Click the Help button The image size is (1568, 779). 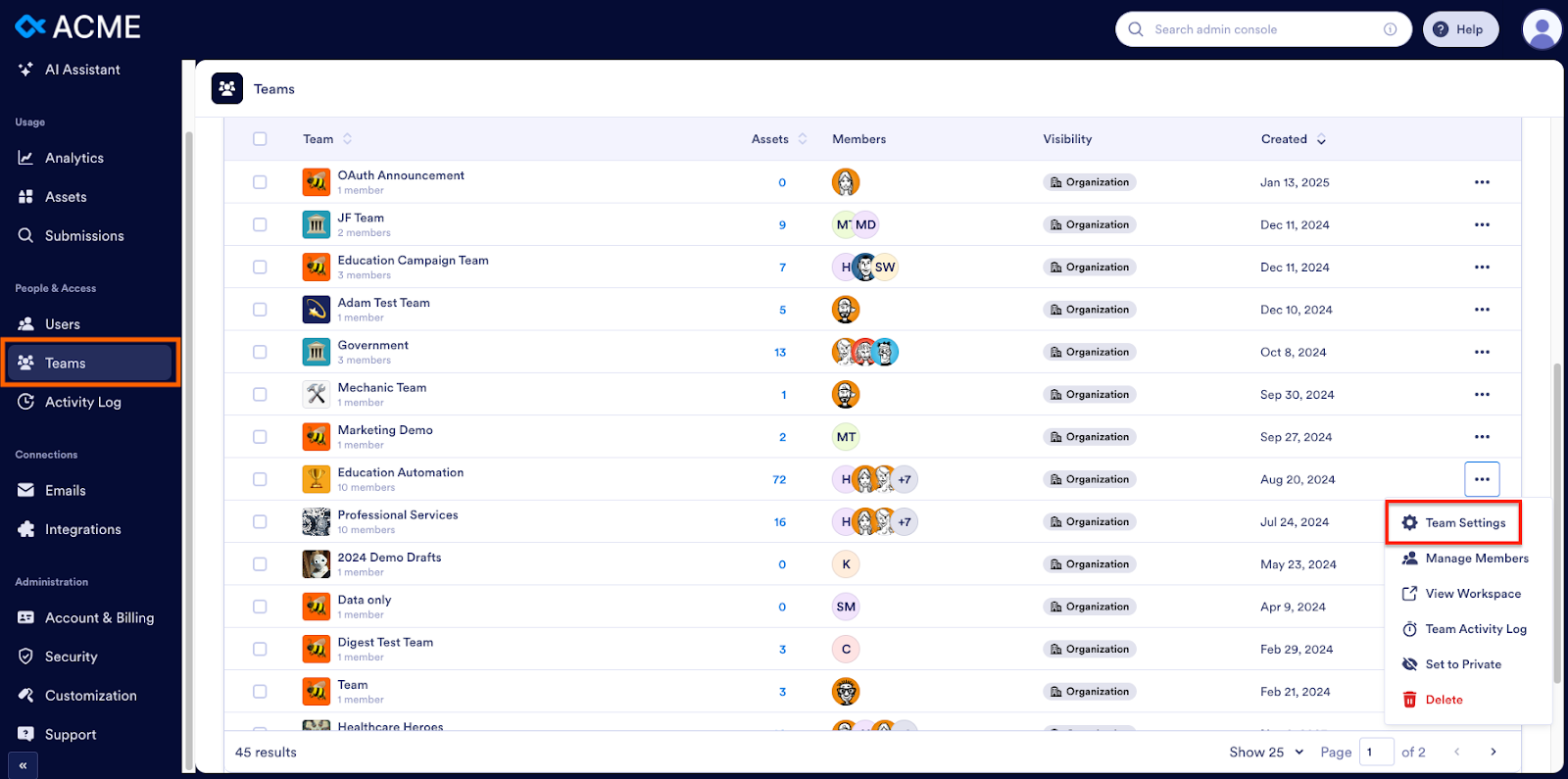point(1459,29)
